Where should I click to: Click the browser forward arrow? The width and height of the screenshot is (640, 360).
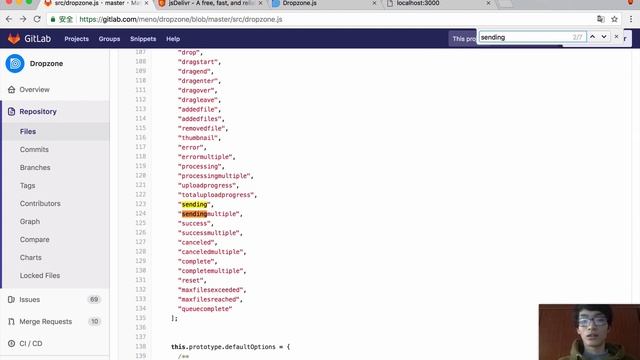point(23,19)
